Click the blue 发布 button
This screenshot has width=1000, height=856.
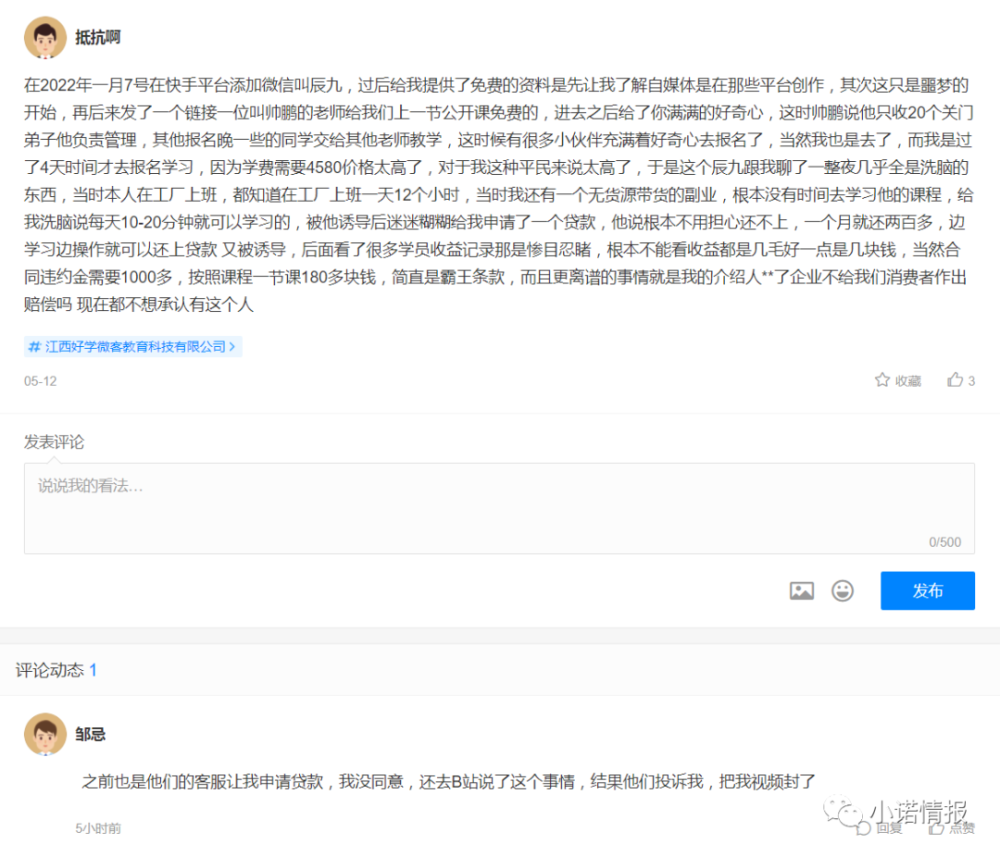point(927,591)
